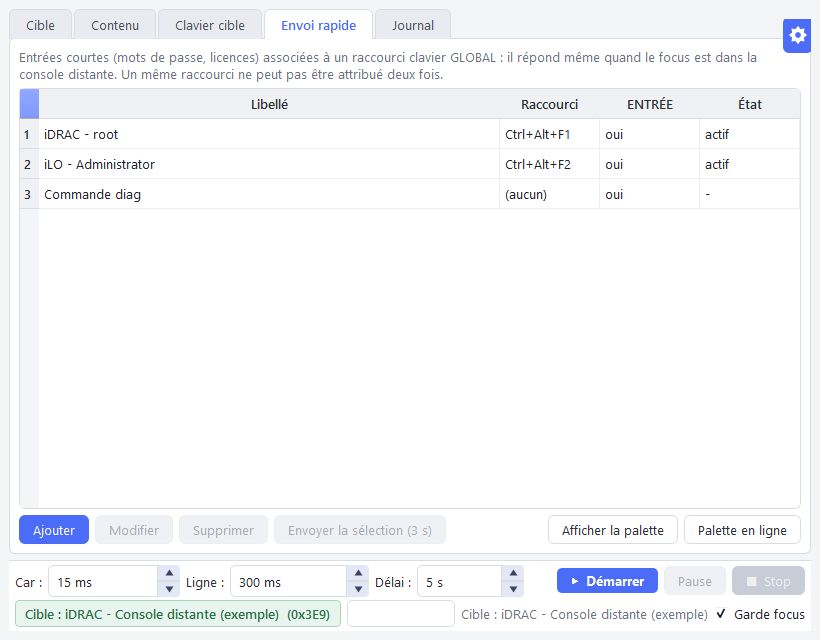Image resolution: width=820 pixels, height=640 pixels.
Task: Click the green Cible iDRAC status box
Action: point(178,613)
